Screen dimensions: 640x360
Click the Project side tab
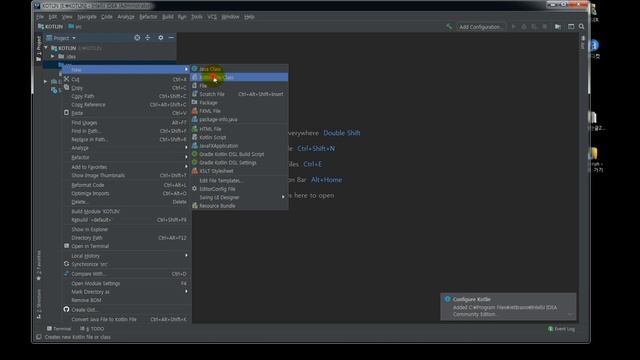[x=39, y=48]
